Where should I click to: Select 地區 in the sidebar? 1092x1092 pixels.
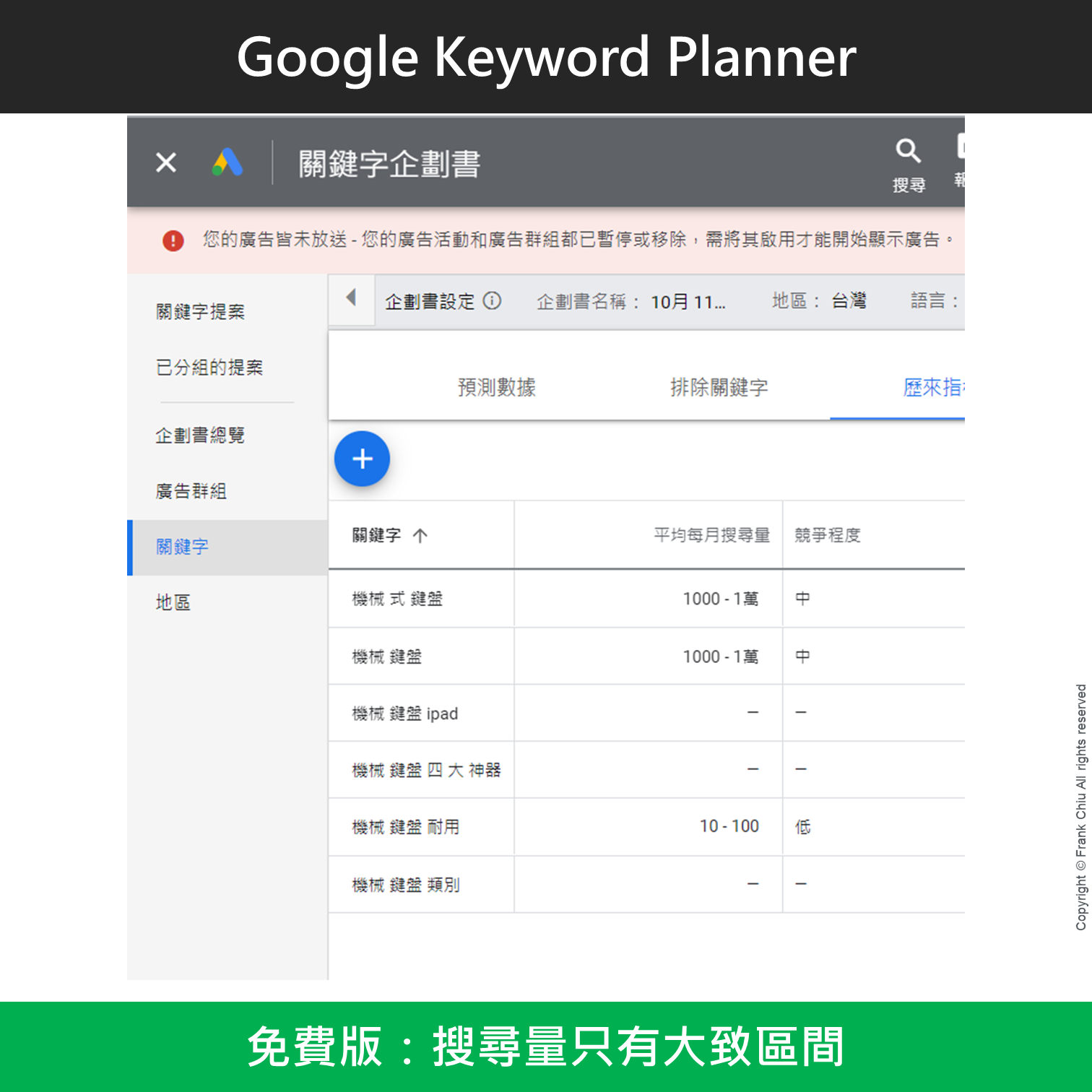pos(173,602)
